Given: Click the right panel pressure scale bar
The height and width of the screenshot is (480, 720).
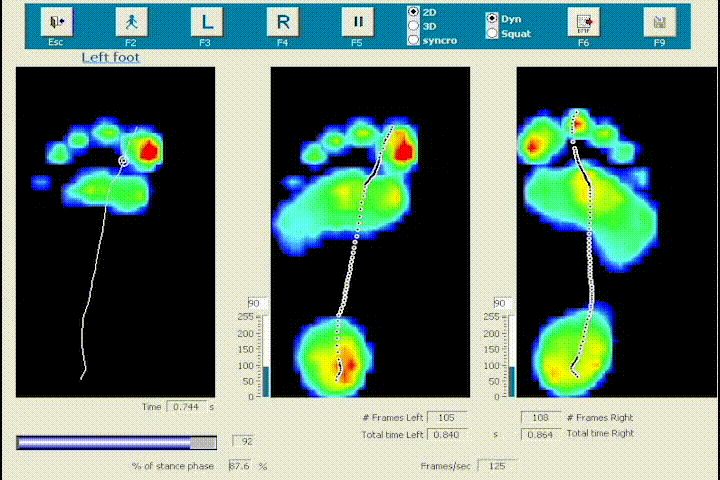Looking at the screenshot, I should pos(512,356).
